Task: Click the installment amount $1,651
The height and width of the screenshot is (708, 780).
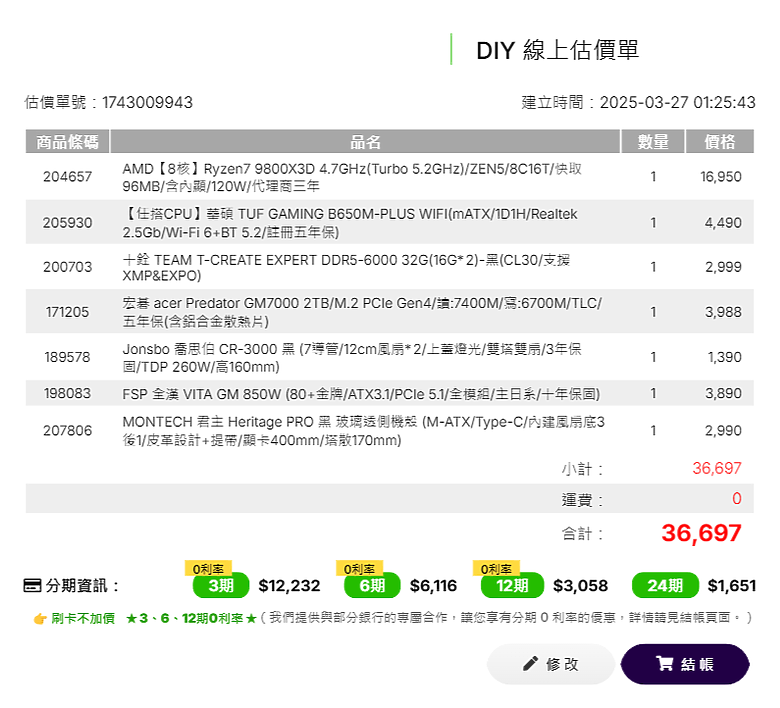Action: [x=732, y=586]
